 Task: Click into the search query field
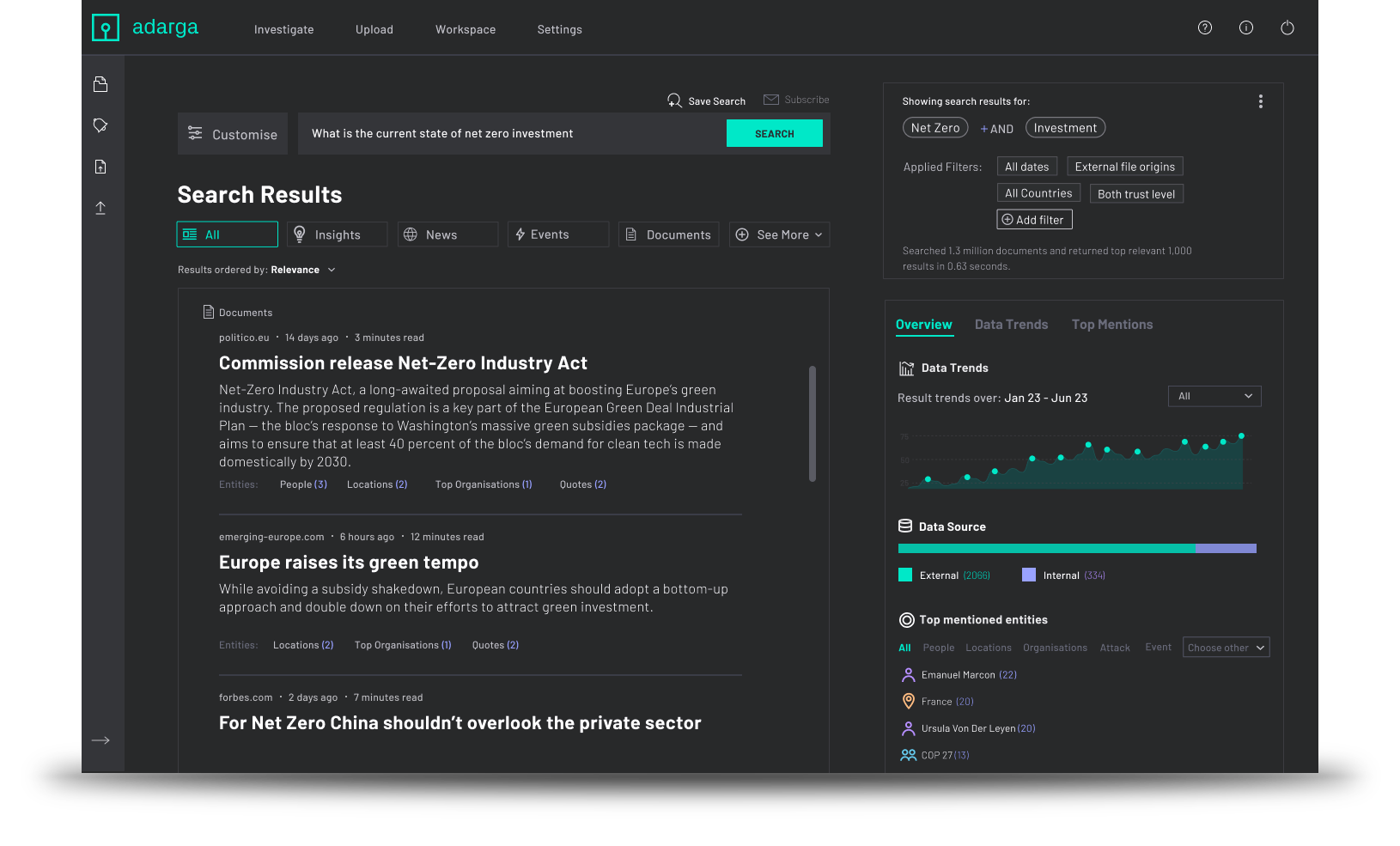point(511,134)
